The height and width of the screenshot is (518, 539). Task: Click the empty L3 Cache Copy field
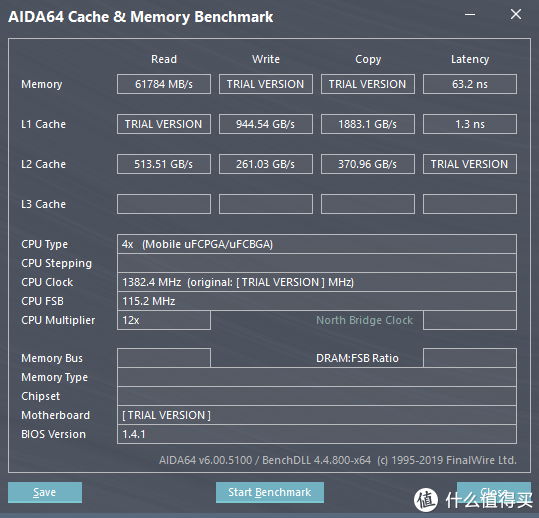368,204
